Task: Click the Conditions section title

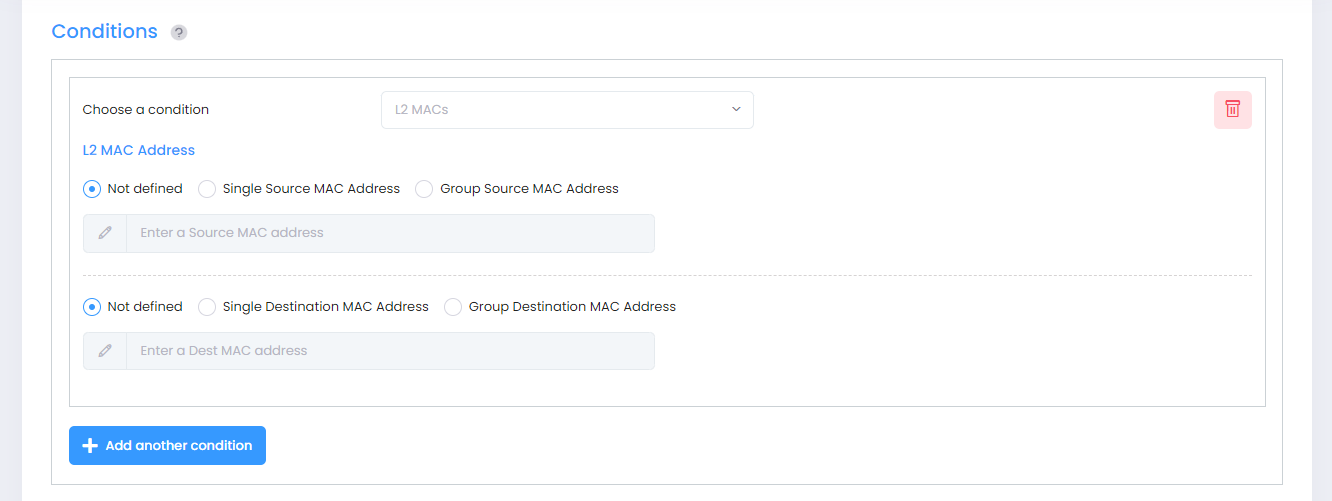Action: pyautogui.click(x=104, y=31)
